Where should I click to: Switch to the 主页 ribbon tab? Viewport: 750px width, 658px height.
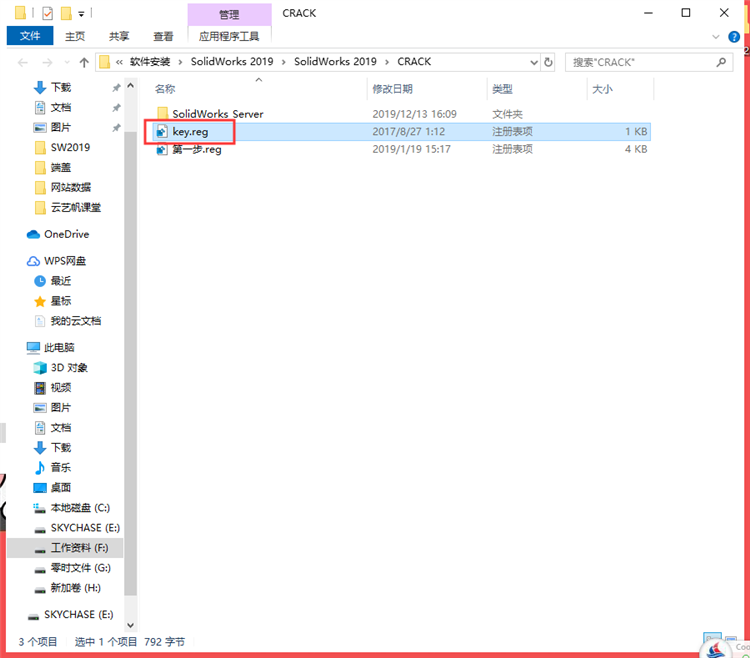tap(75, 36)
